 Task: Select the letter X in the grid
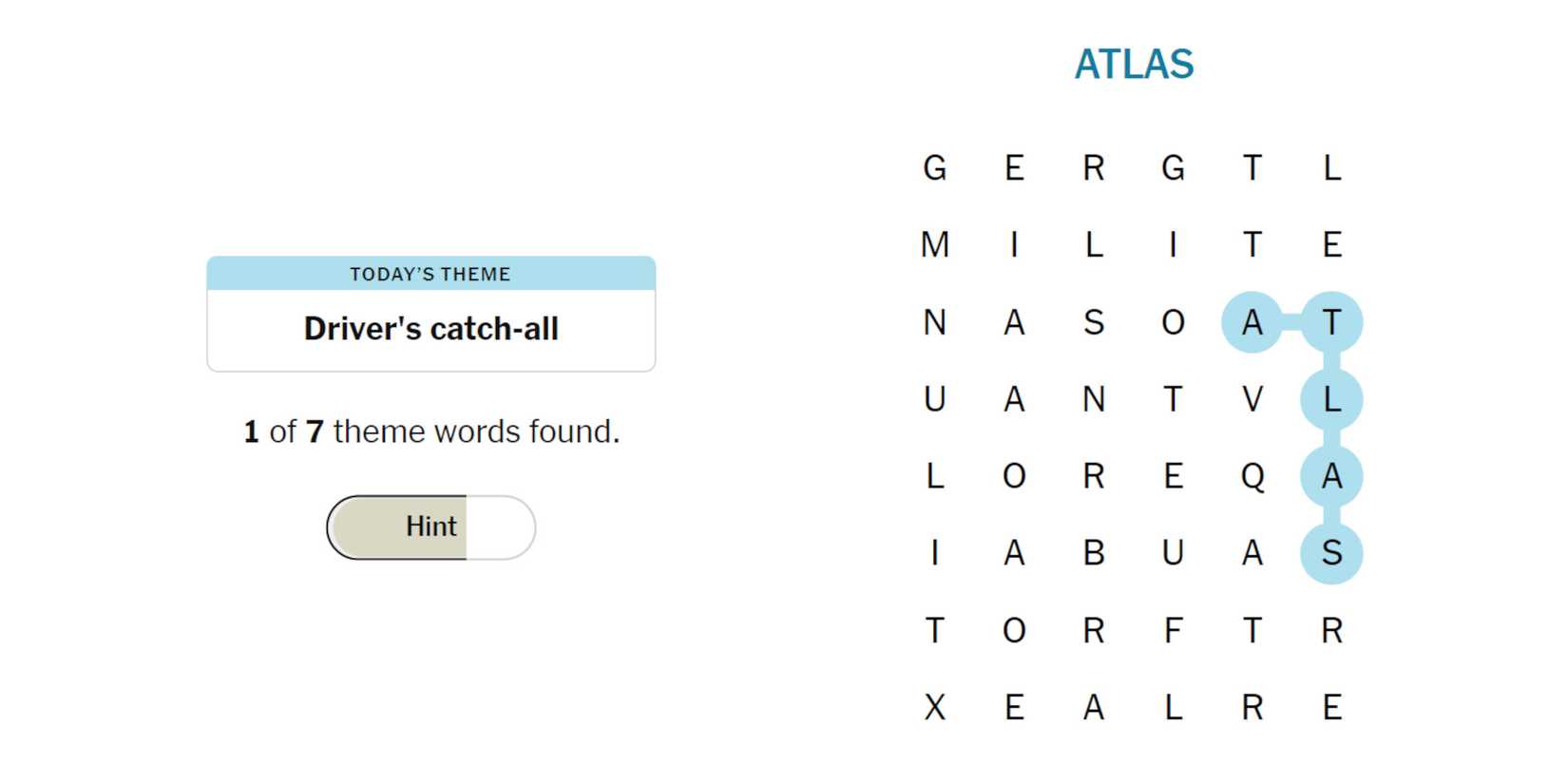[935, 708]
